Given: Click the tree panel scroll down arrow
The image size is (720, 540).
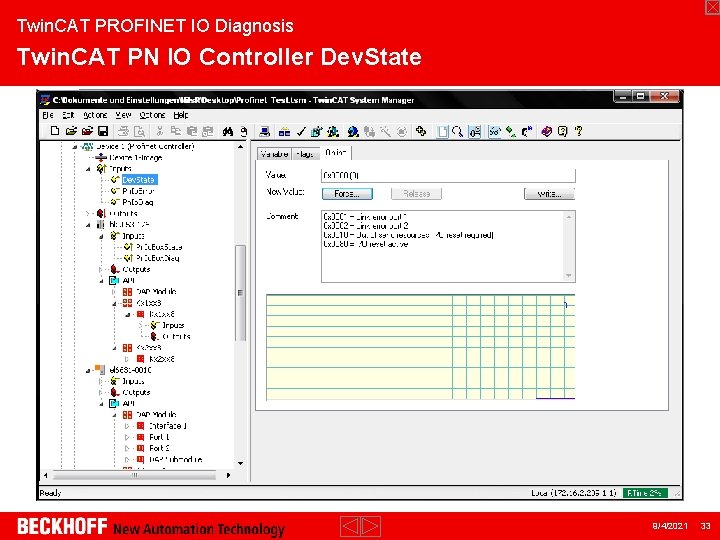Looking at the screenshot, I should point(240,463).
